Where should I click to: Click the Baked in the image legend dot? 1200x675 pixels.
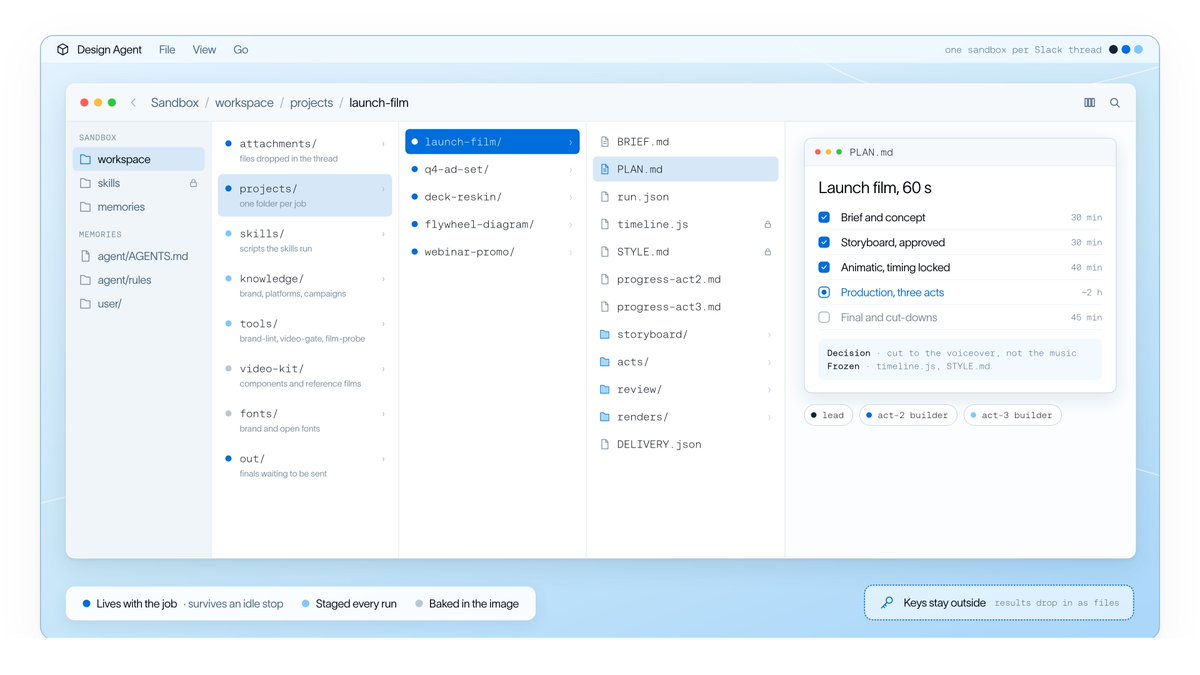420,604
